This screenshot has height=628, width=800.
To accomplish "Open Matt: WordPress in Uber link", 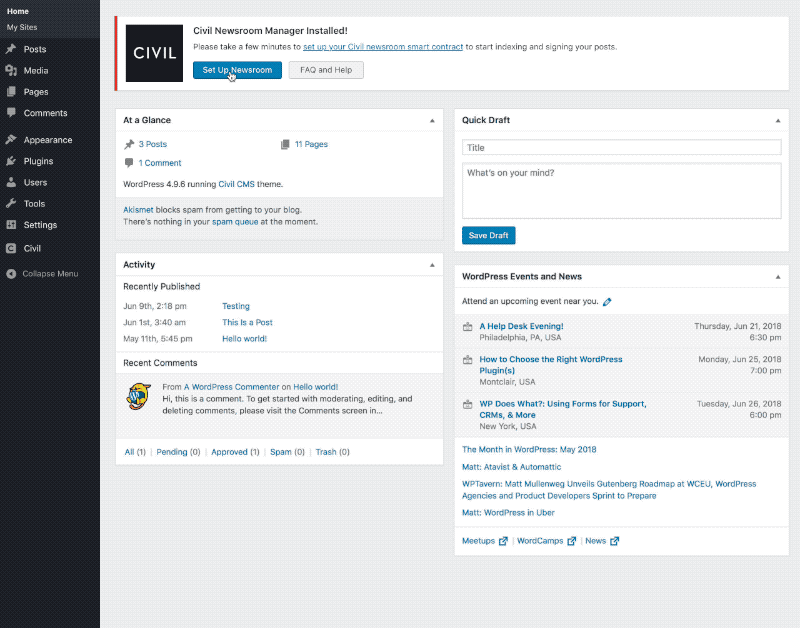I will click(508, 513).
